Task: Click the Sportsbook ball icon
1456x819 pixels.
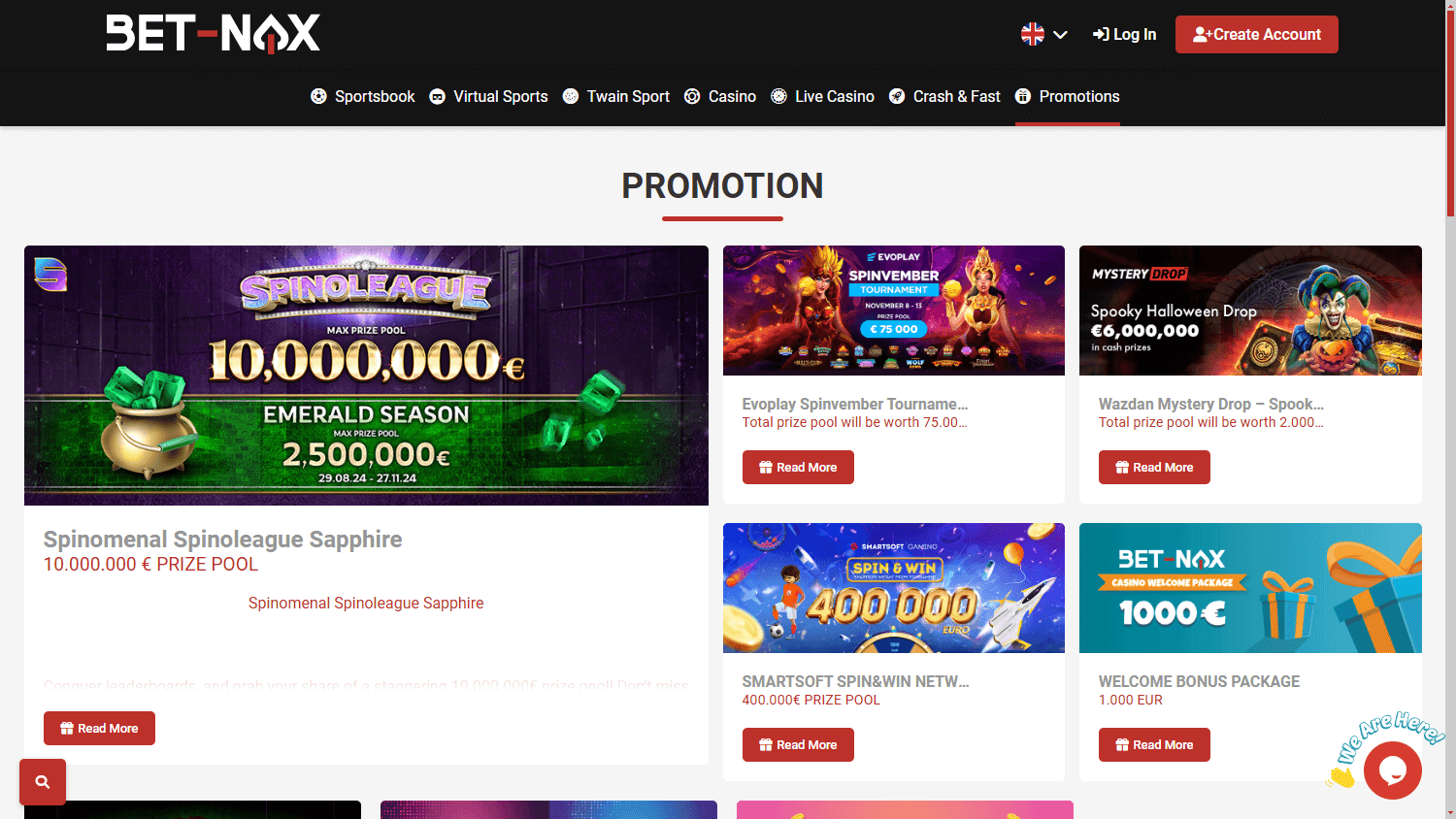Action: coord(318,96)
